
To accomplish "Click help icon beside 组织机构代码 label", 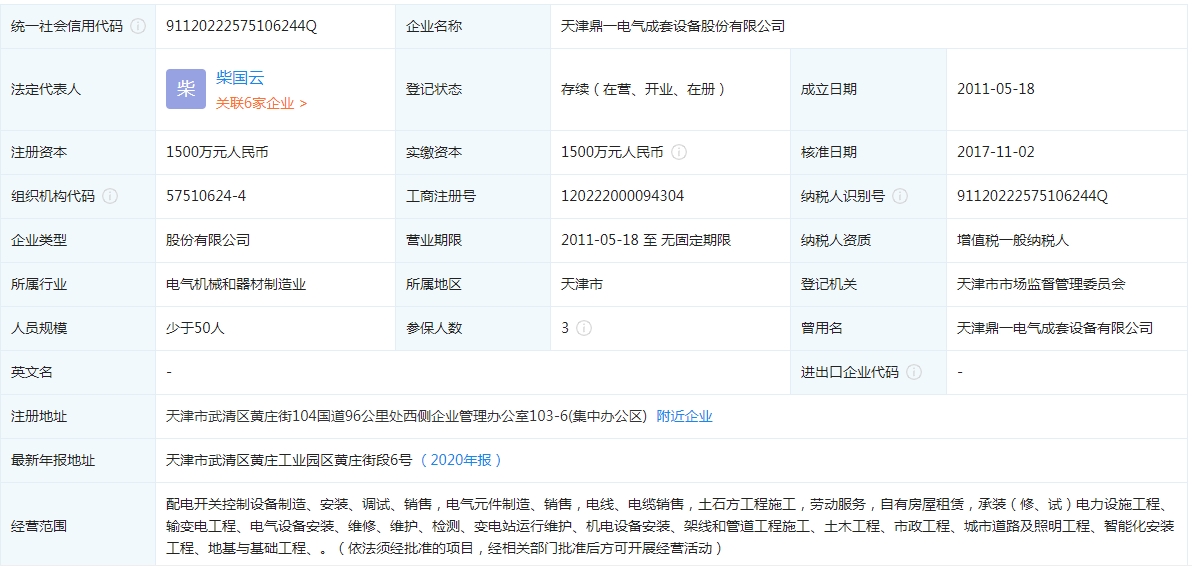I will point(110,197).
